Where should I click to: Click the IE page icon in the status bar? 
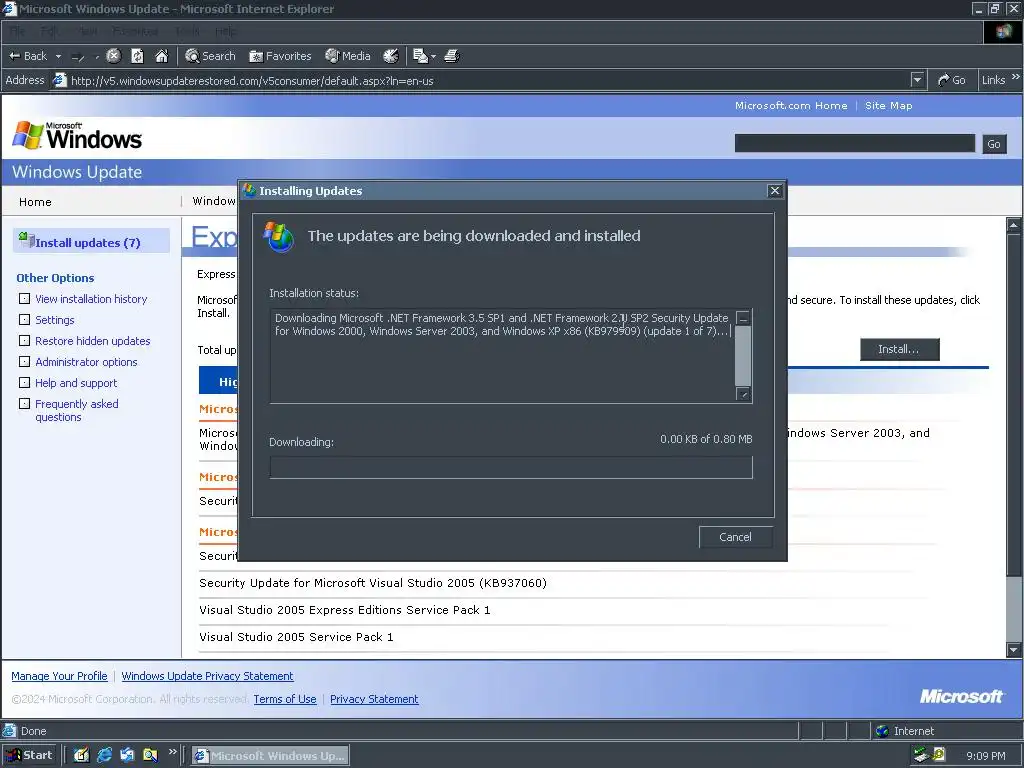click(x=9, y=731)
